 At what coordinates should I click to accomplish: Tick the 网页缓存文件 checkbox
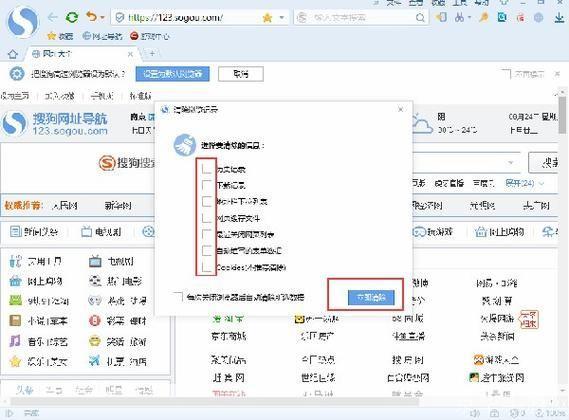coord(206,217)
